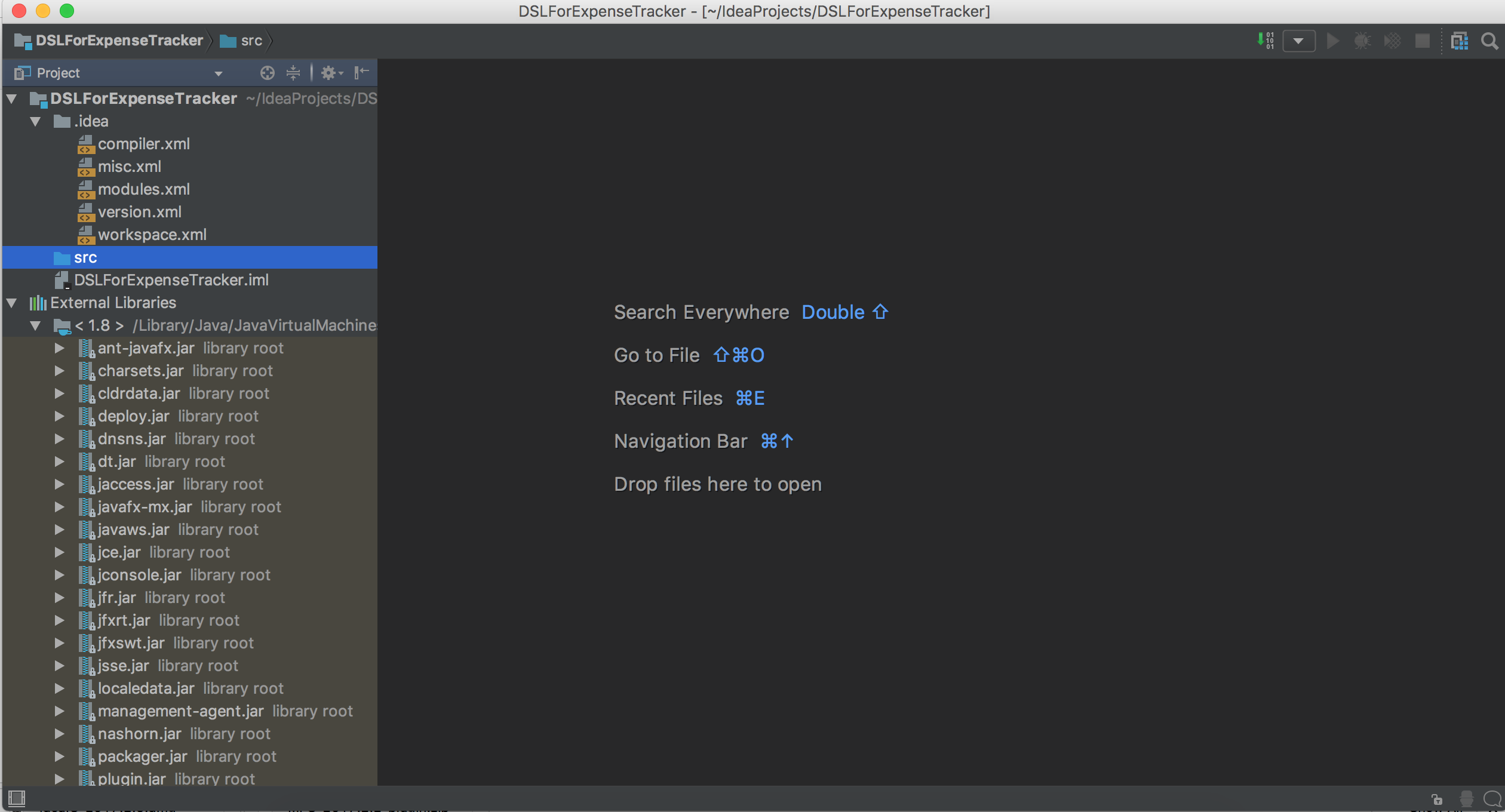Image resolution: width=1505 pixels, height=812 pixels.
Task: Open the Project view type dropdown
Action: 218,73
